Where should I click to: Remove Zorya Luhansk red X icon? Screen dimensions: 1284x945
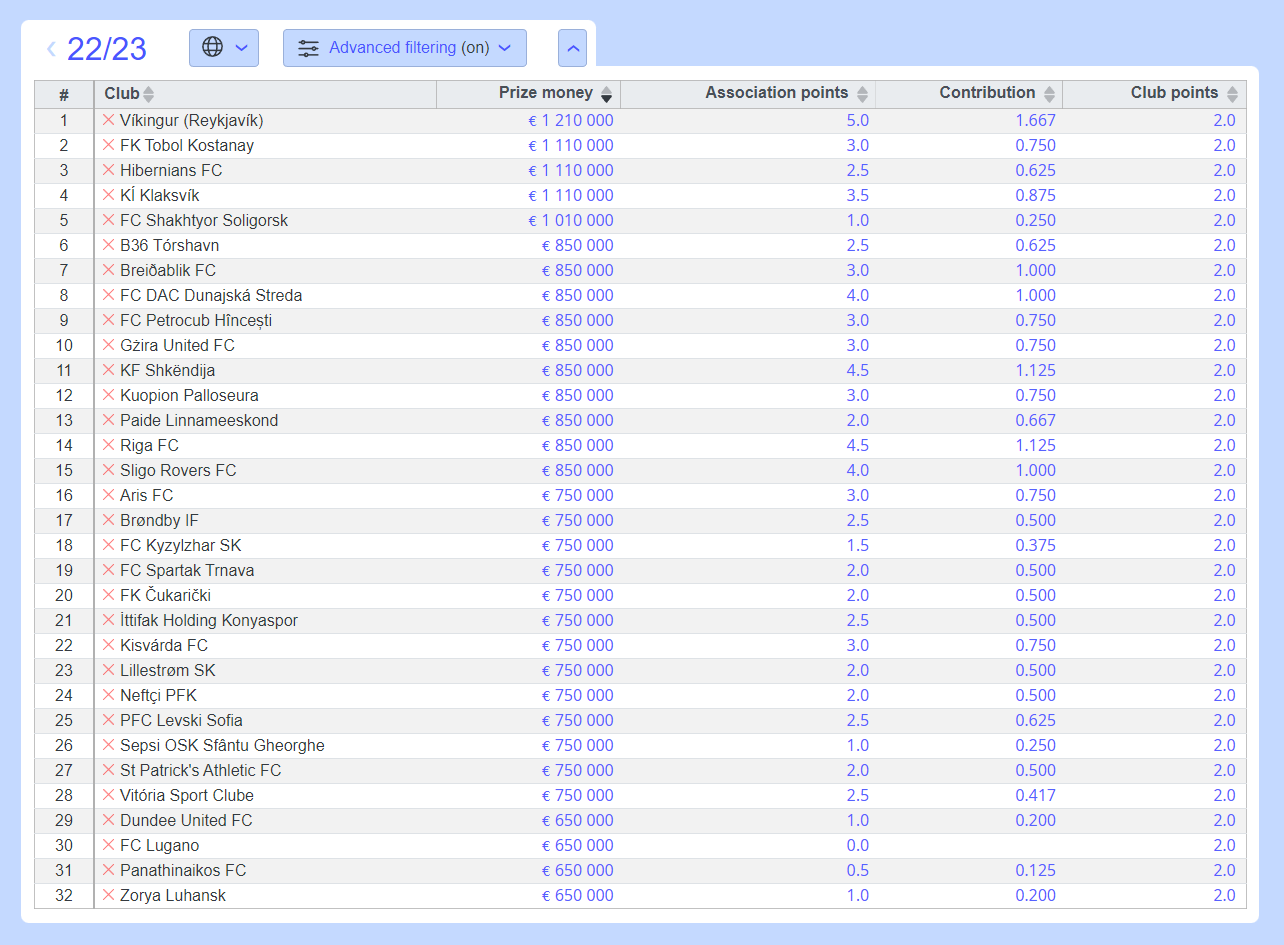(109, 895)
